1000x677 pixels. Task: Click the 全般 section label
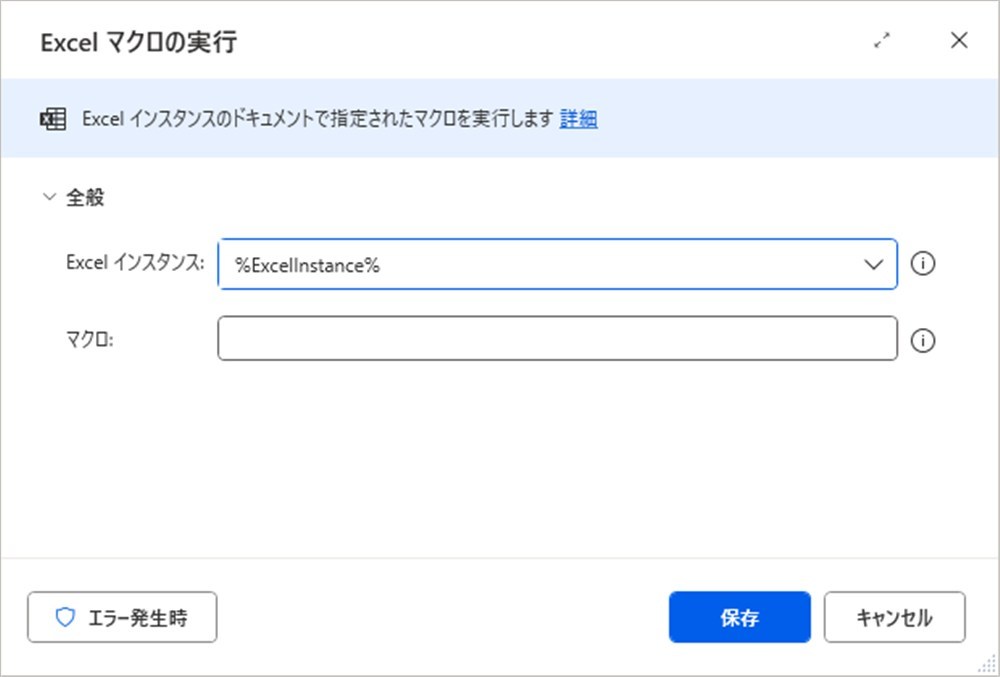pyautogui.click(x=85, y=198)
